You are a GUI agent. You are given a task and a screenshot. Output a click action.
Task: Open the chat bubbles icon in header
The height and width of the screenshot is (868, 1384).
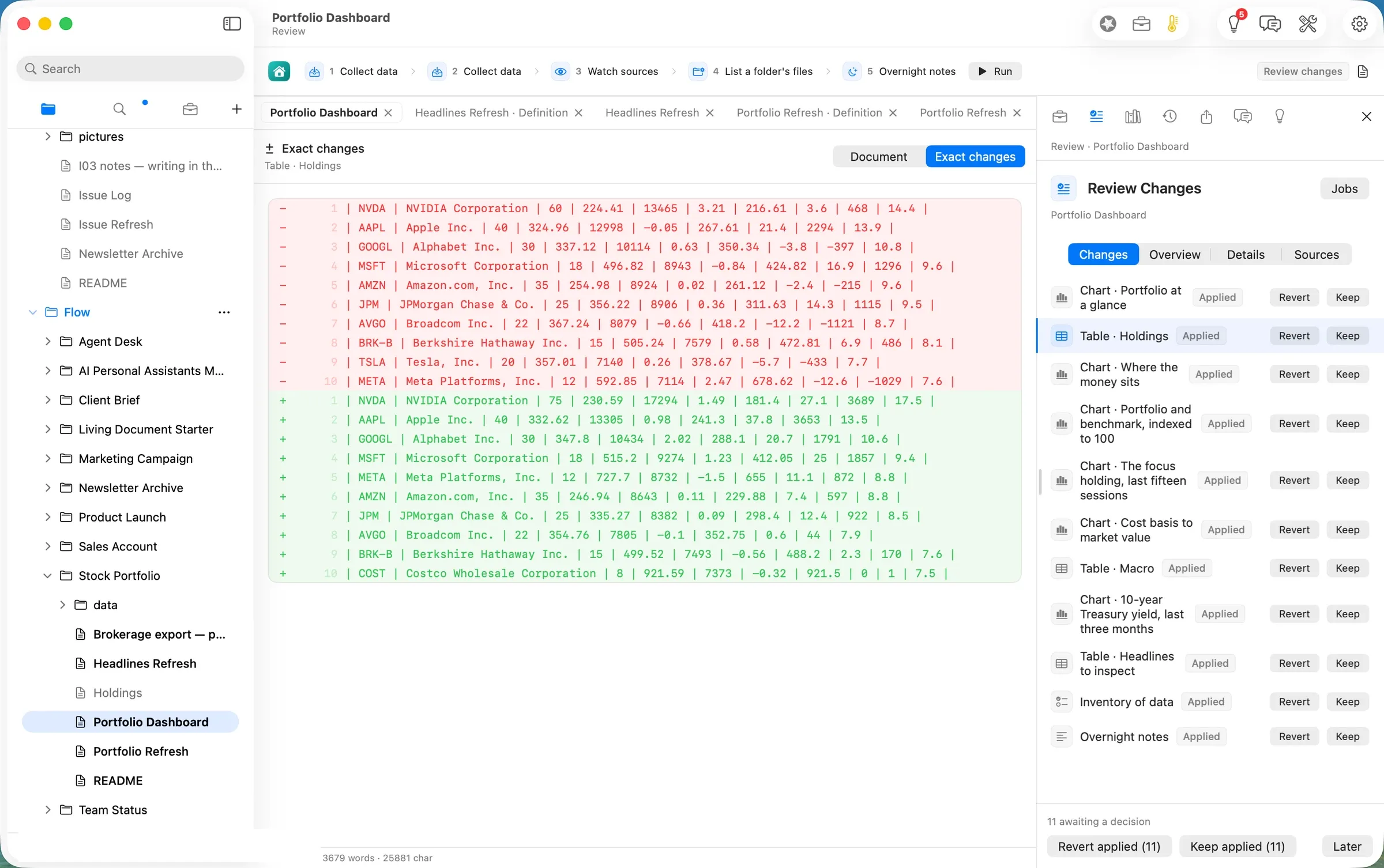1270,24
